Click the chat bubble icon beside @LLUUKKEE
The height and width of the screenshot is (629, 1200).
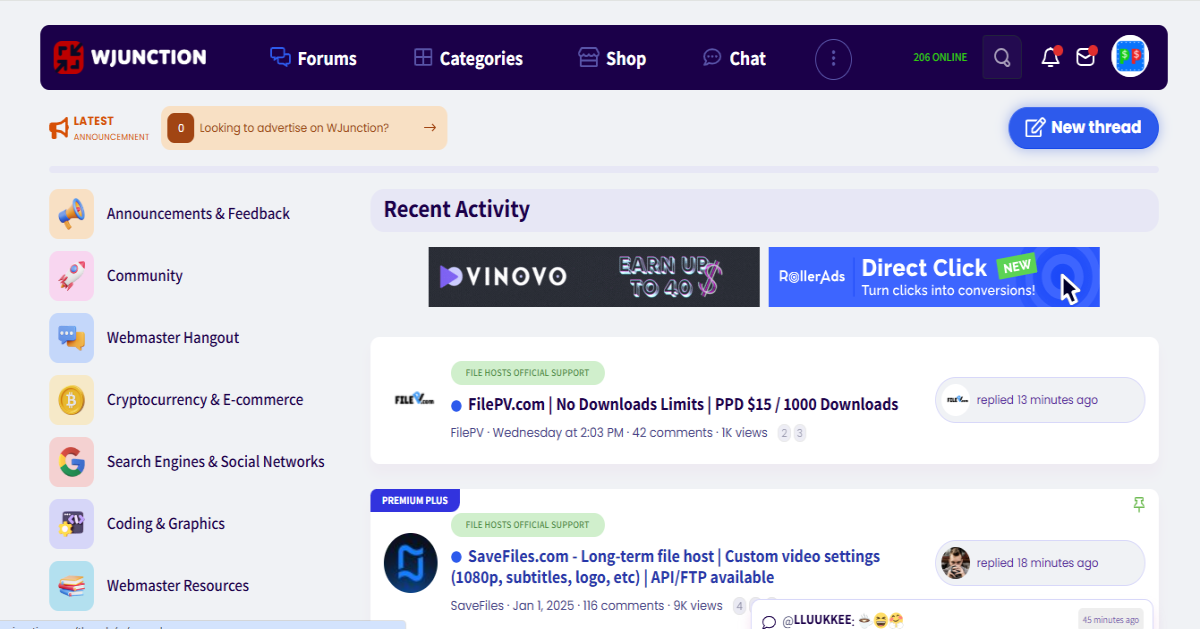click(x=769, y=622)
